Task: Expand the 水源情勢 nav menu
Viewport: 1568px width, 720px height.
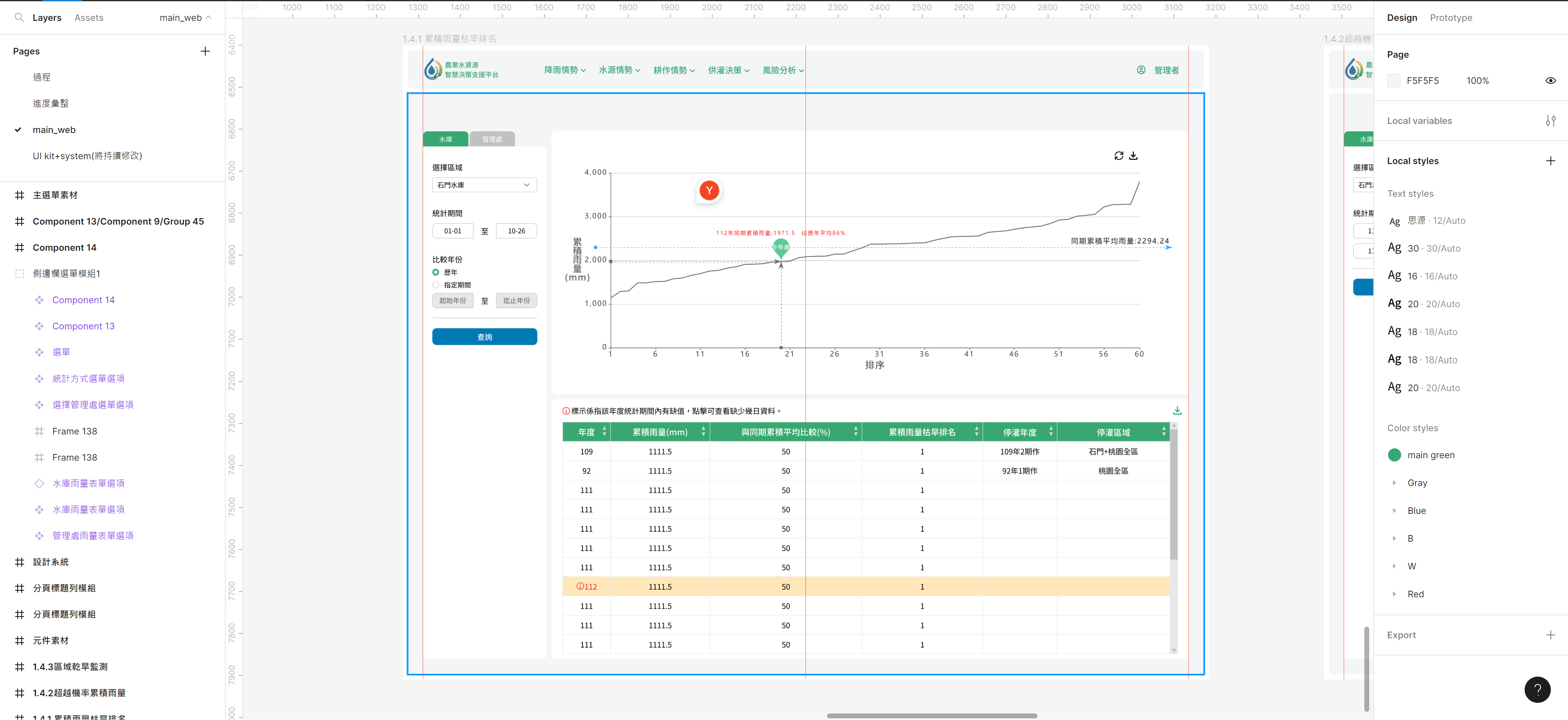Action: click(x=620, y=70)
